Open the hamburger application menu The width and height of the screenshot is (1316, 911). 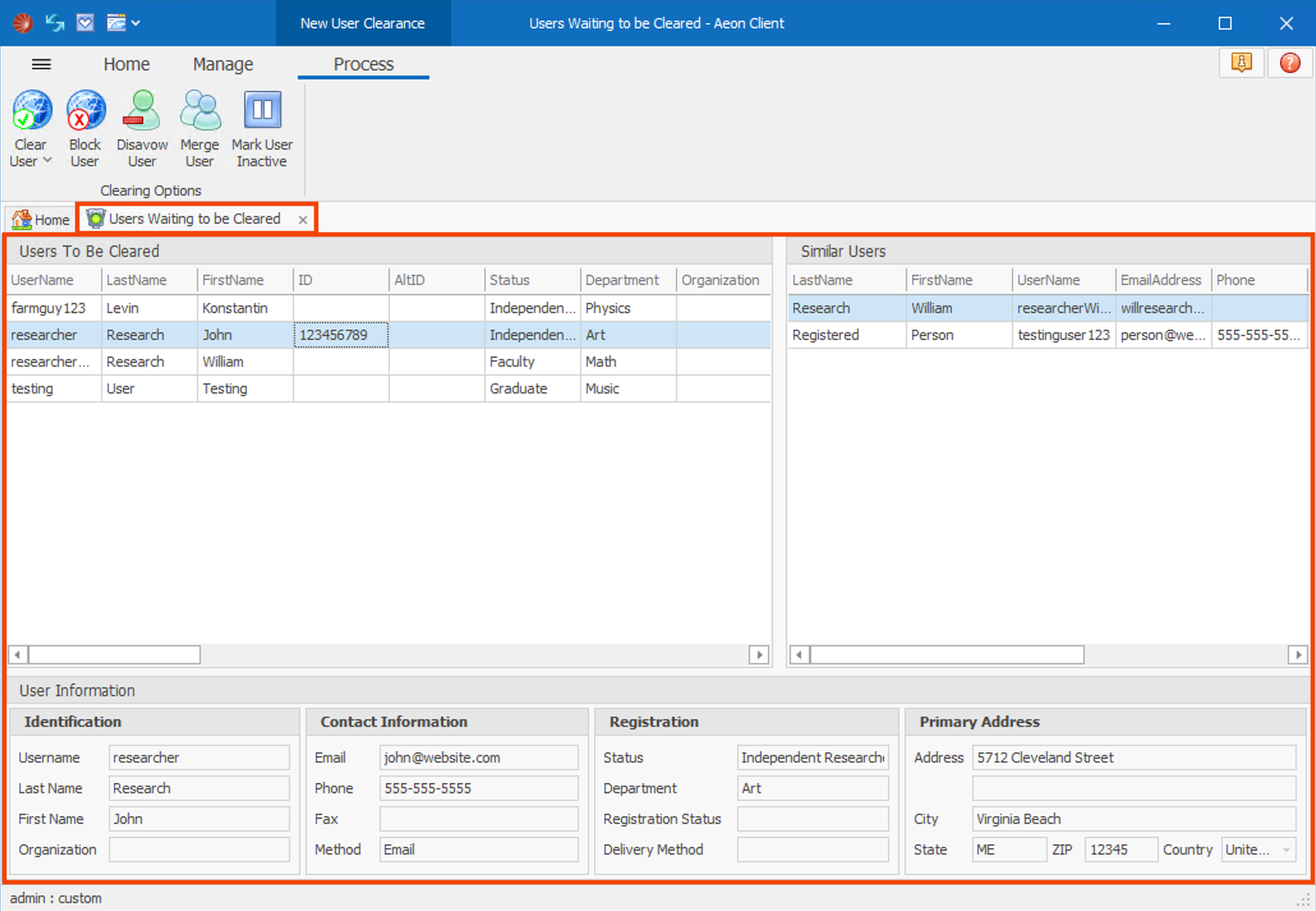click(x=42, y=64)
